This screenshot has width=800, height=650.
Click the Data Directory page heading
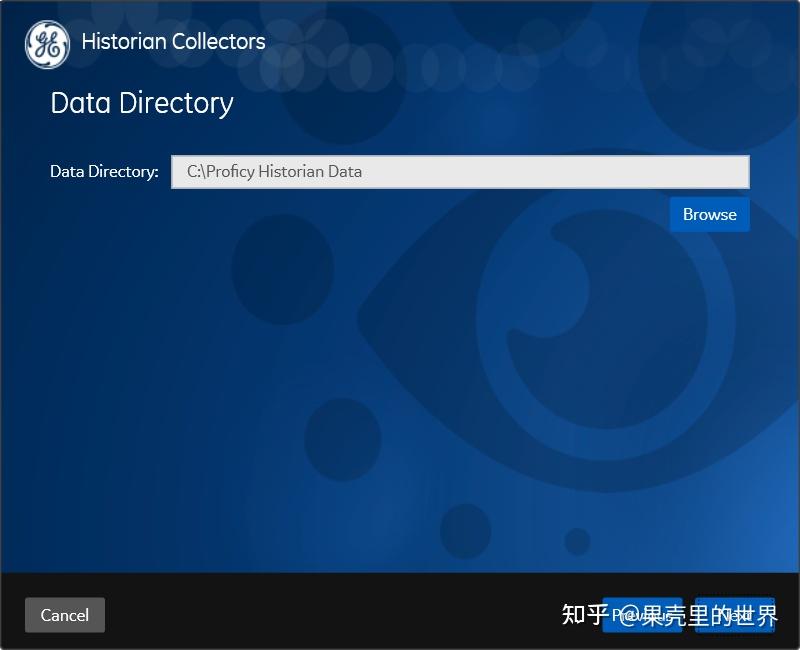141,103
